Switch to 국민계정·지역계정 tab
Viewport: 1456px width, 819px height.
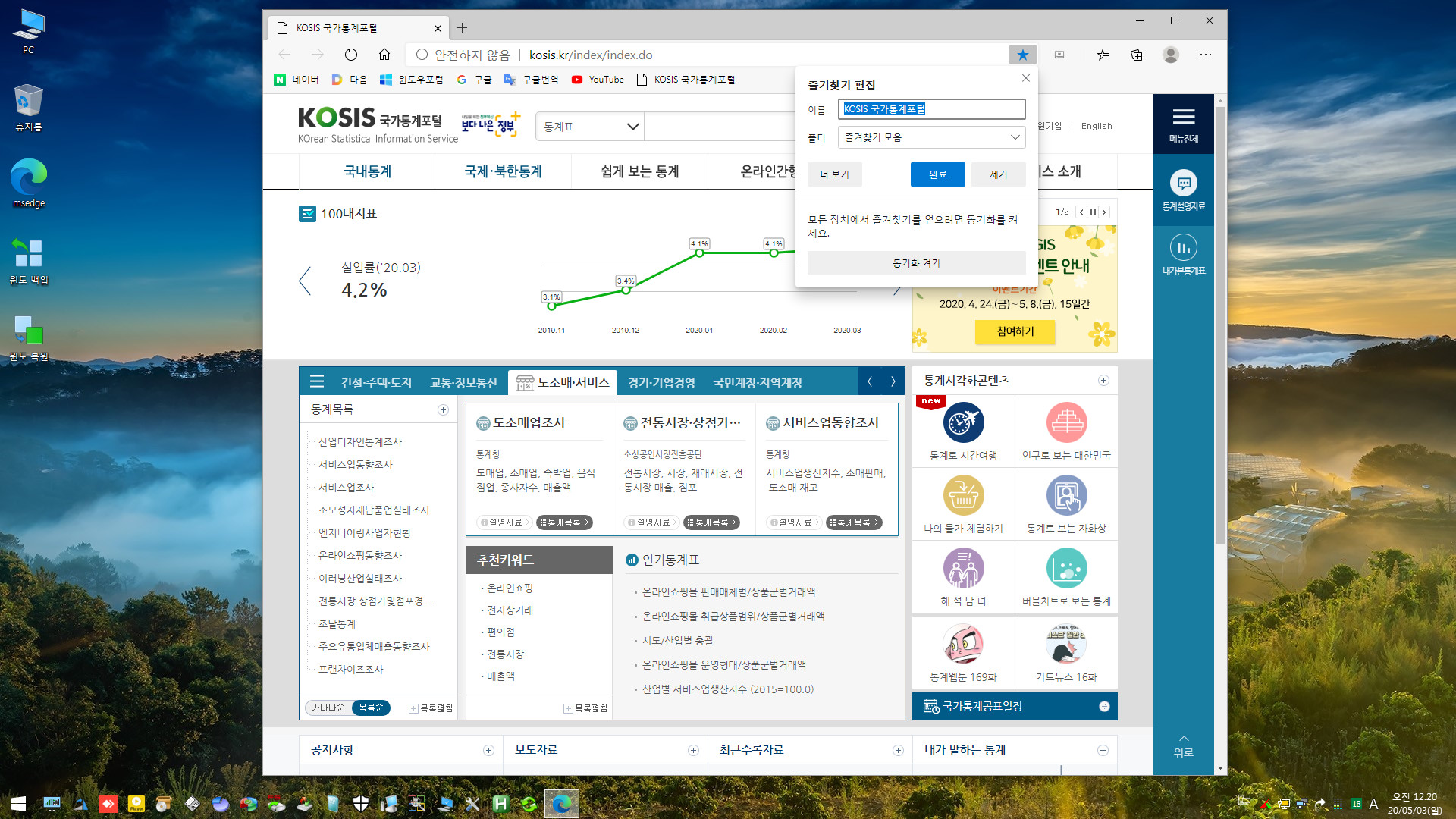[x=758, y=383]
